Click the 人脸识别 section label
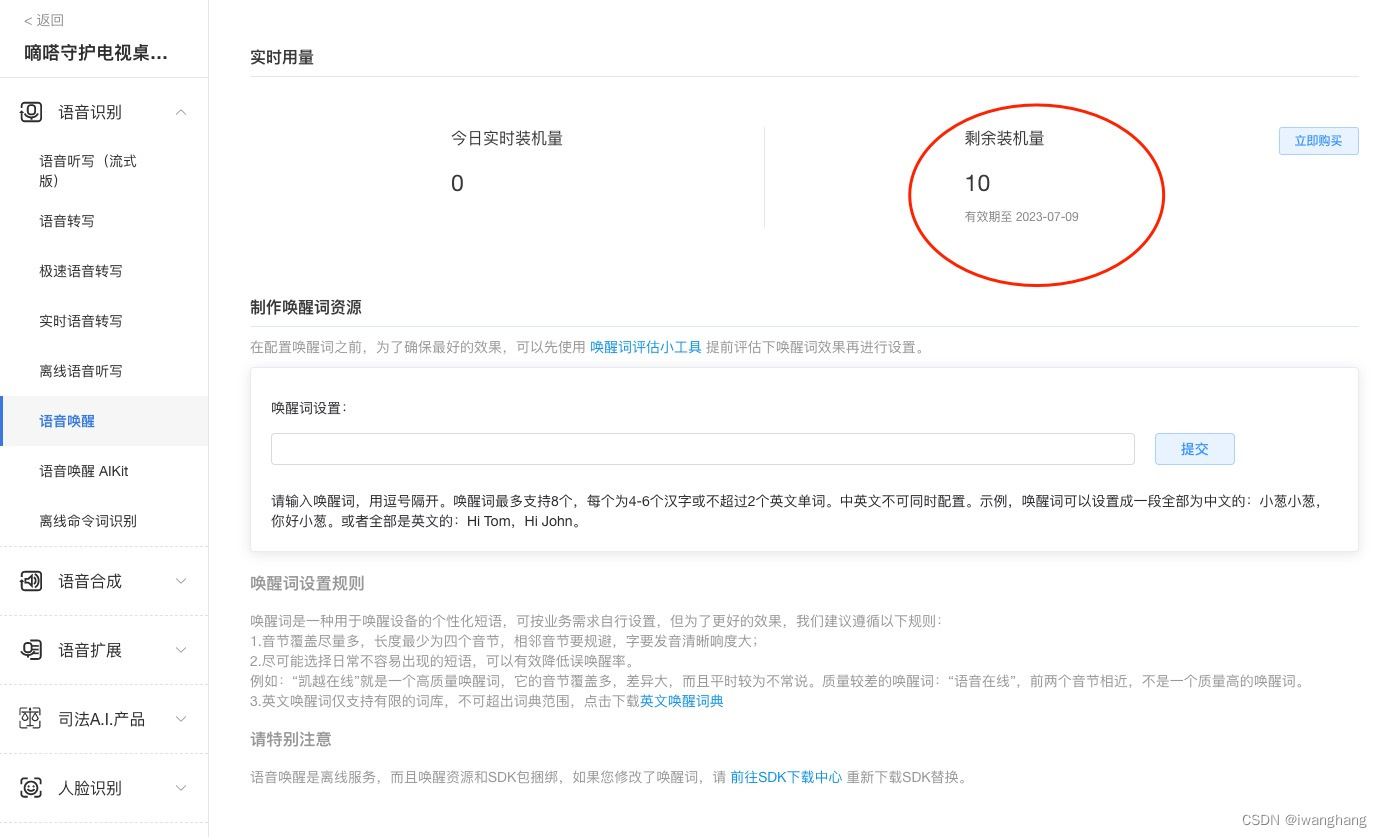1382x837 pixels. [x=90, y=788]
